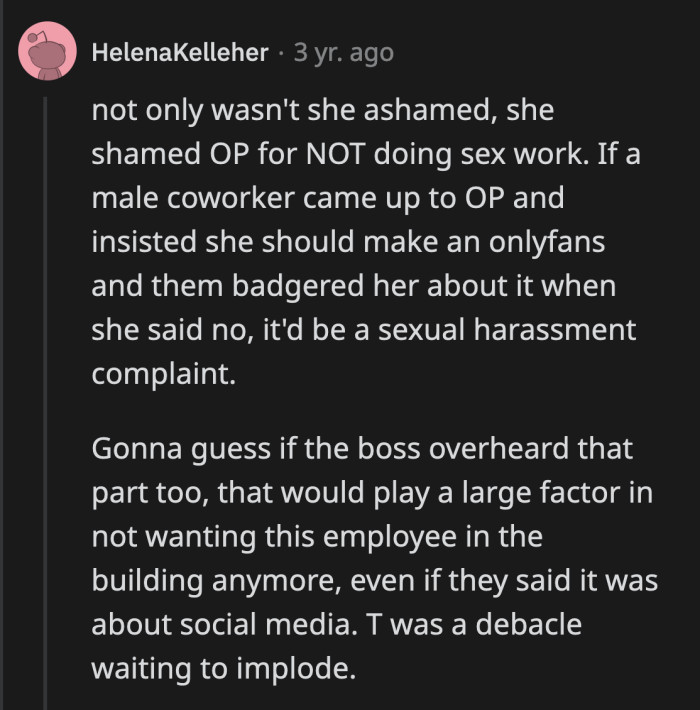Screen dimensions: 700x710
Task: Open the HelenaKelleher user profile link
Action: (179, 53)
